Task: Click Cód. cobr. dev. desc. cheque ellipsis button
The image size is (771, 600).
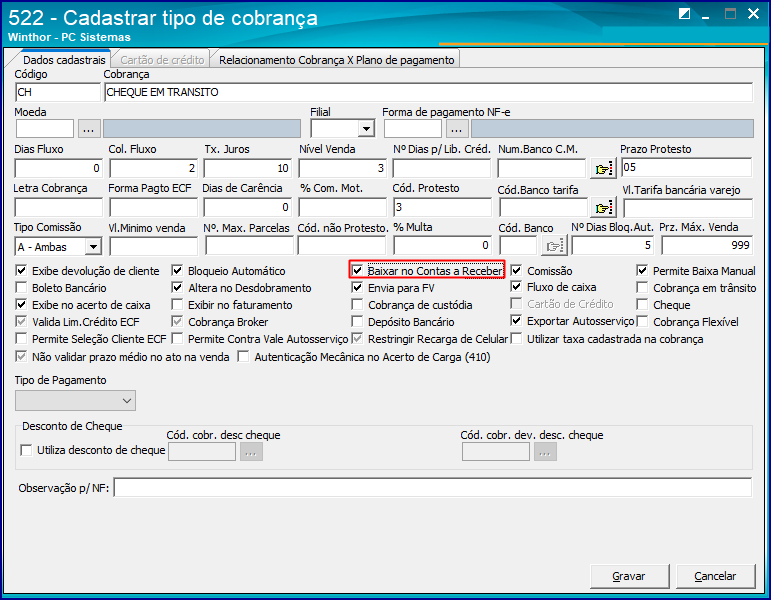Action: pos(545,451)
